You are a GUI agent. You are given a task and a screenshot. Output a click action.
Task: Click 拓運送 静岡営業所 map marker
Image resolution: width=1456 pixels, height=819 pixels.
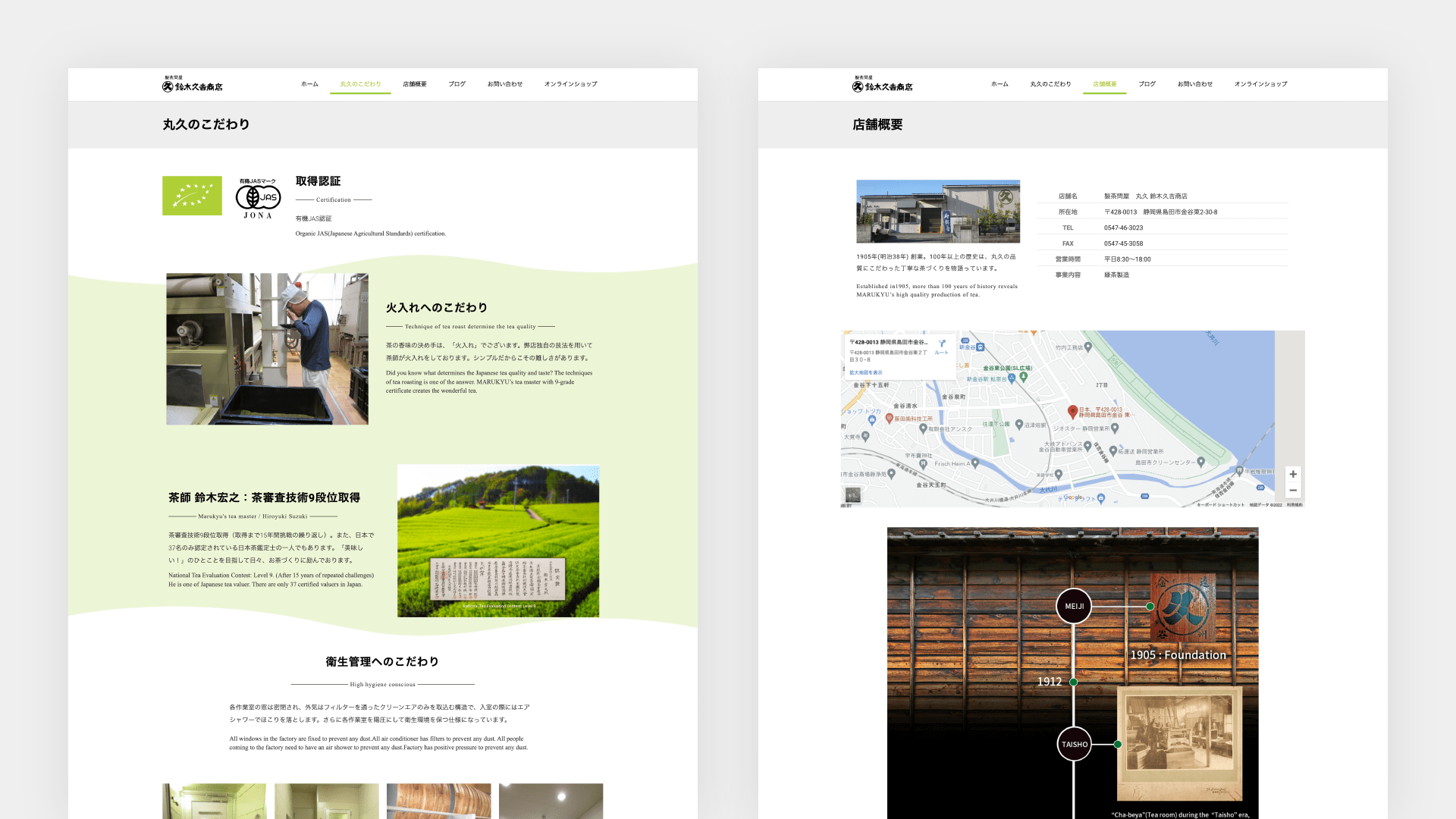point(1112,450)
